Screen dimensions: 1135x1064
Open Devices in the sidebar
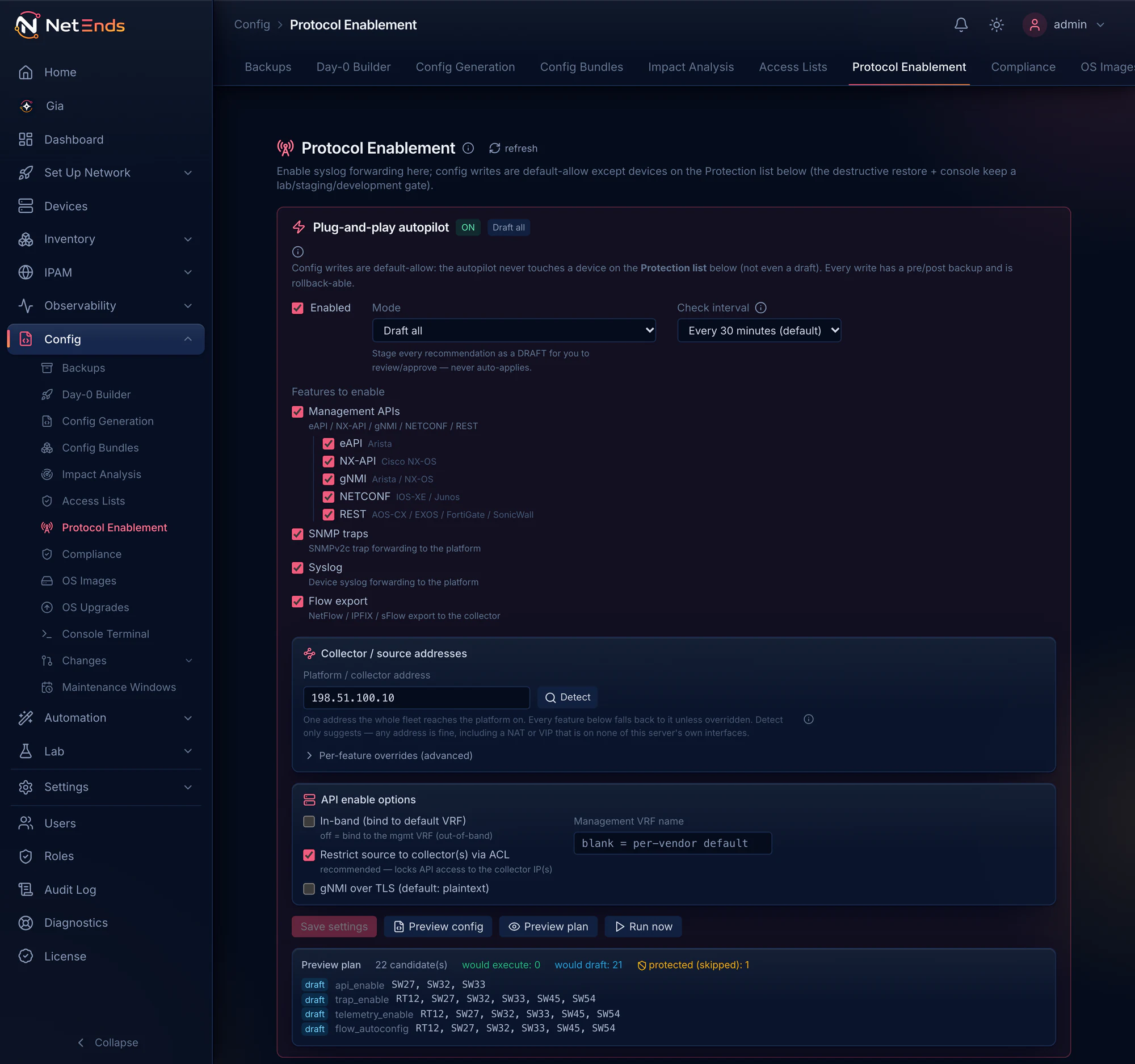pyautogui.click(x=106, y=206)
